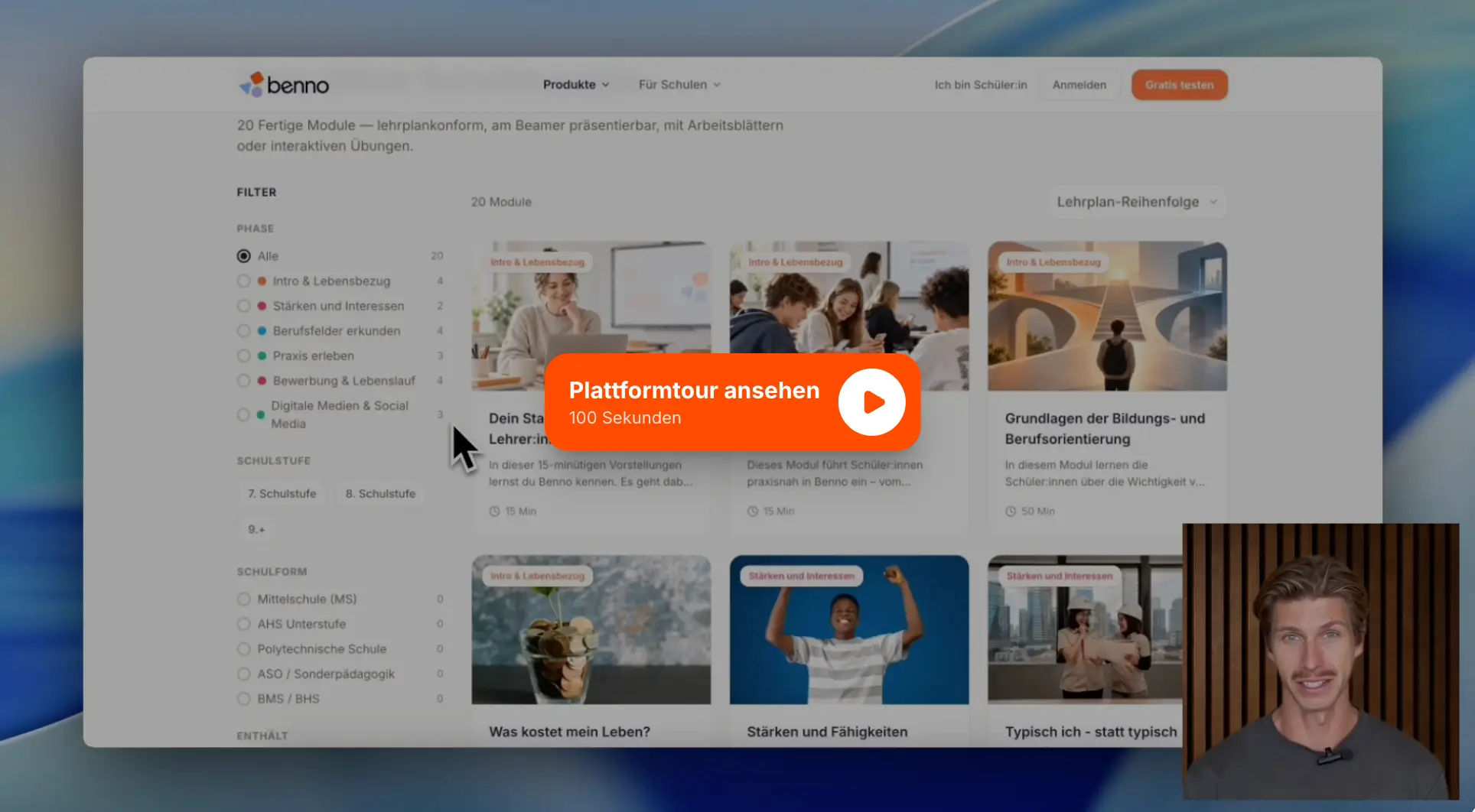
Task: Click the Gratis testen button
Action: [1179, 85]
